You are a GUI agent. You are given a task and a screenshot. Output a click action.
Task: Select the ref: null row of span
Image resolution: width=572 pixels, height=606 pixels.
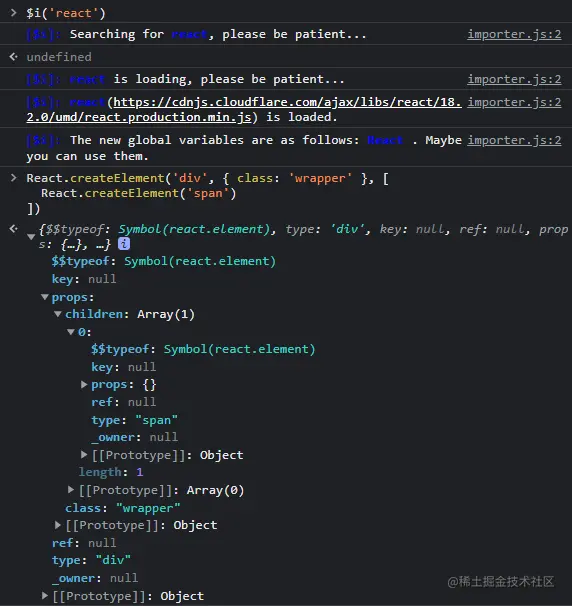pyautogui.click(x=123, y=402)
